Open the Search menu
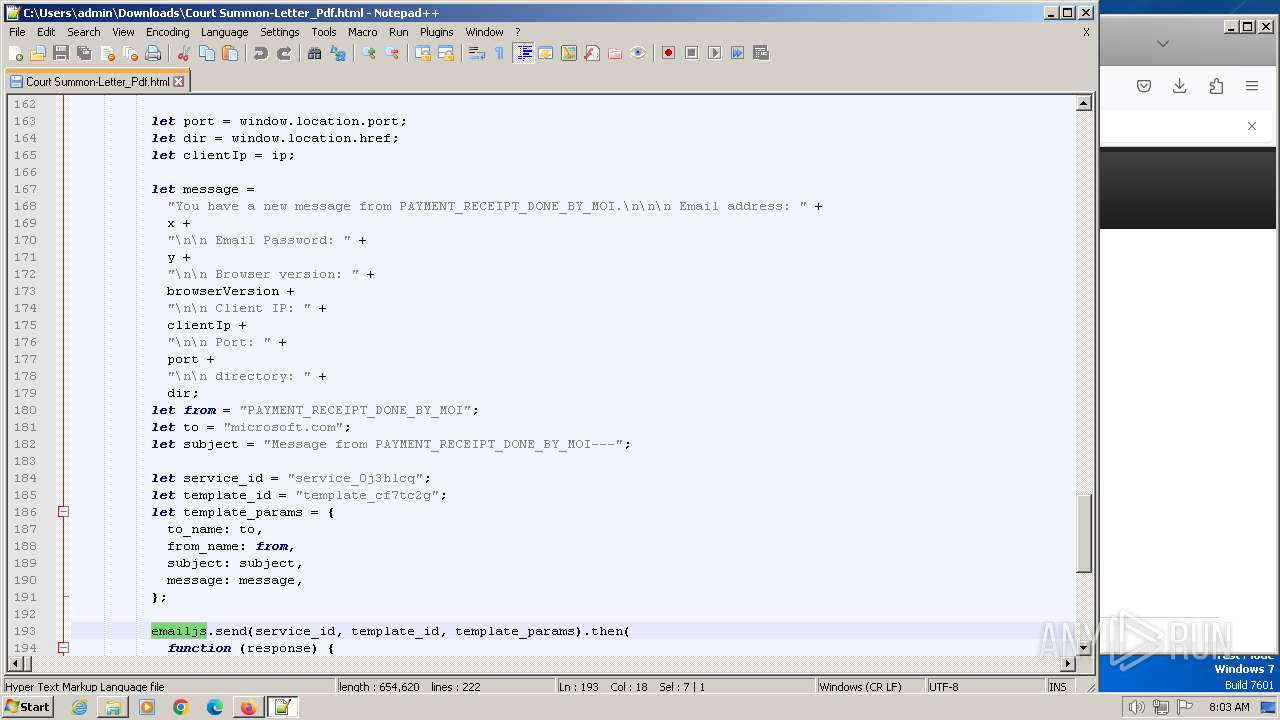The image size is (1280, 720). (x=84, y=32)
